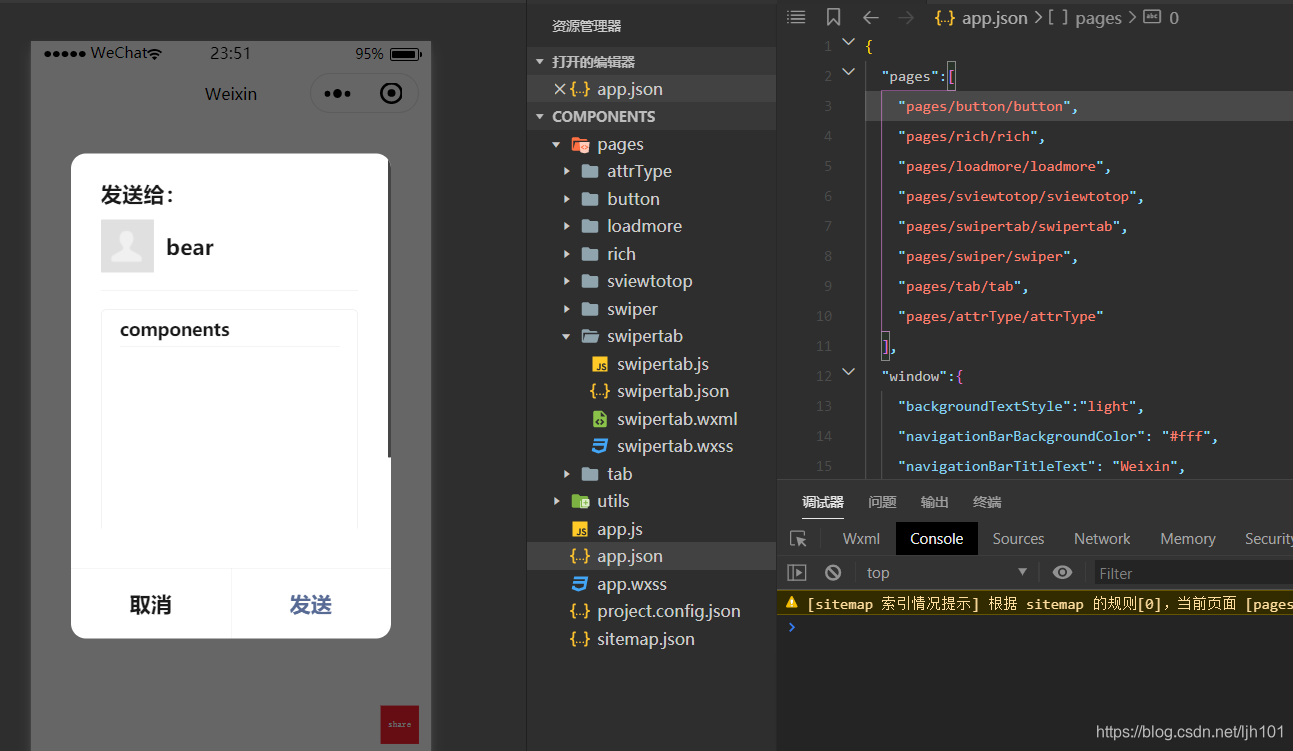Expand the button folder
The width and height of the screenshot is (1293, 751).
coord(567,199)
